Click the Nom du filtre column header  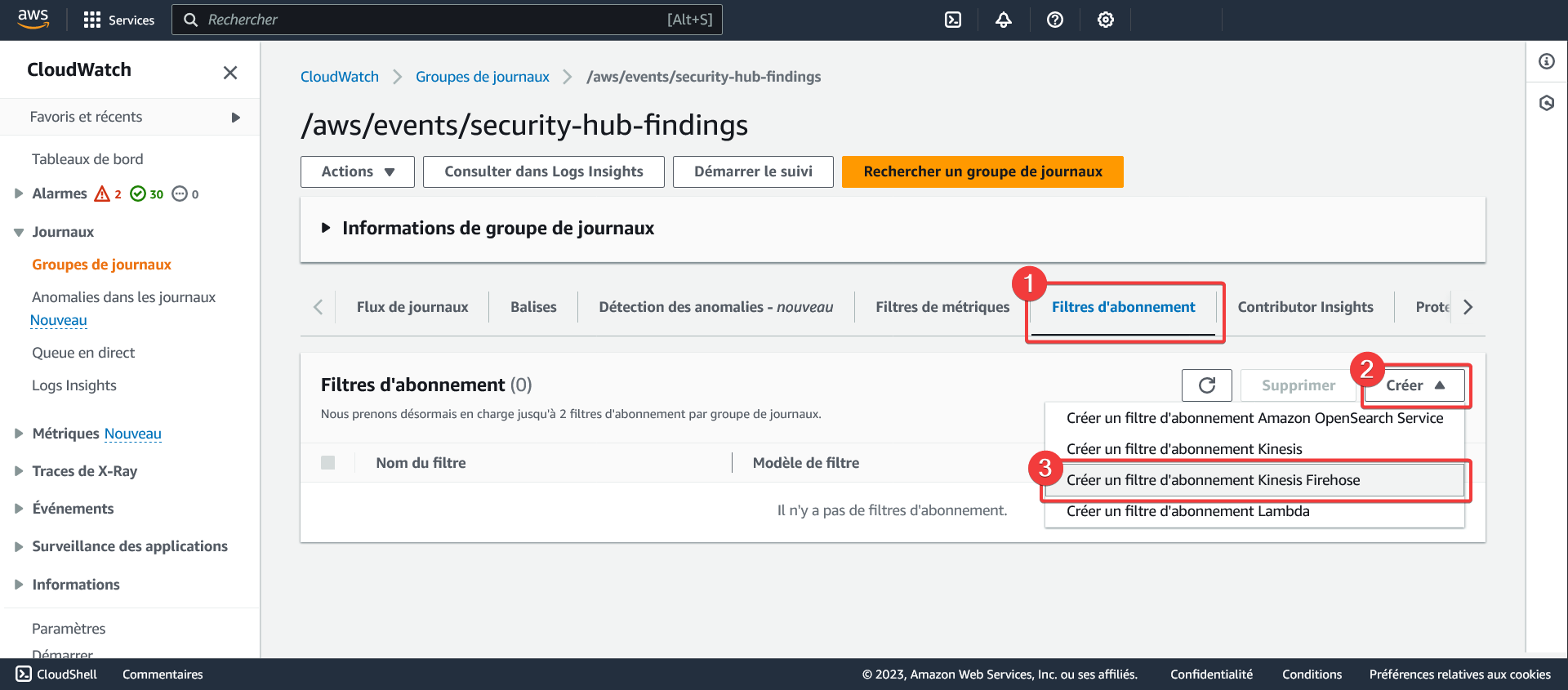(x=421, y=463)
